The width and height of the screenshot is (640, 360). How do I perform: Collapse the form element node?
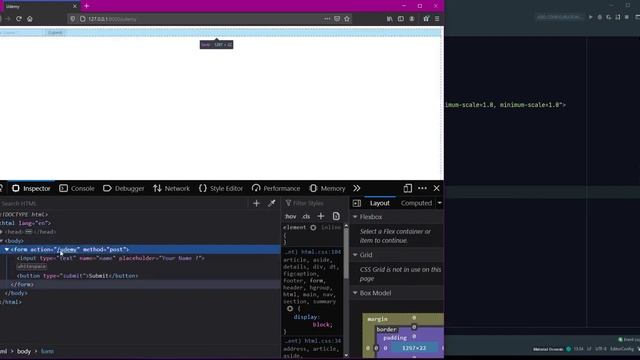[7, 249]
